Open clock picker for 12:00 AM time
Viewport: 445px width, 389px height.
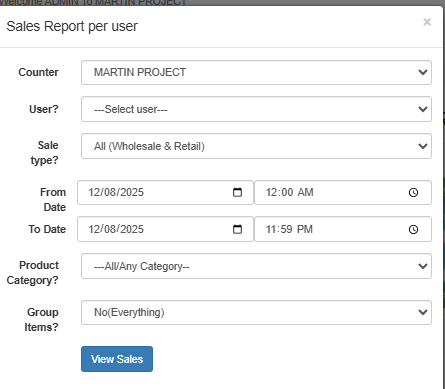click(x=413, y=192)
